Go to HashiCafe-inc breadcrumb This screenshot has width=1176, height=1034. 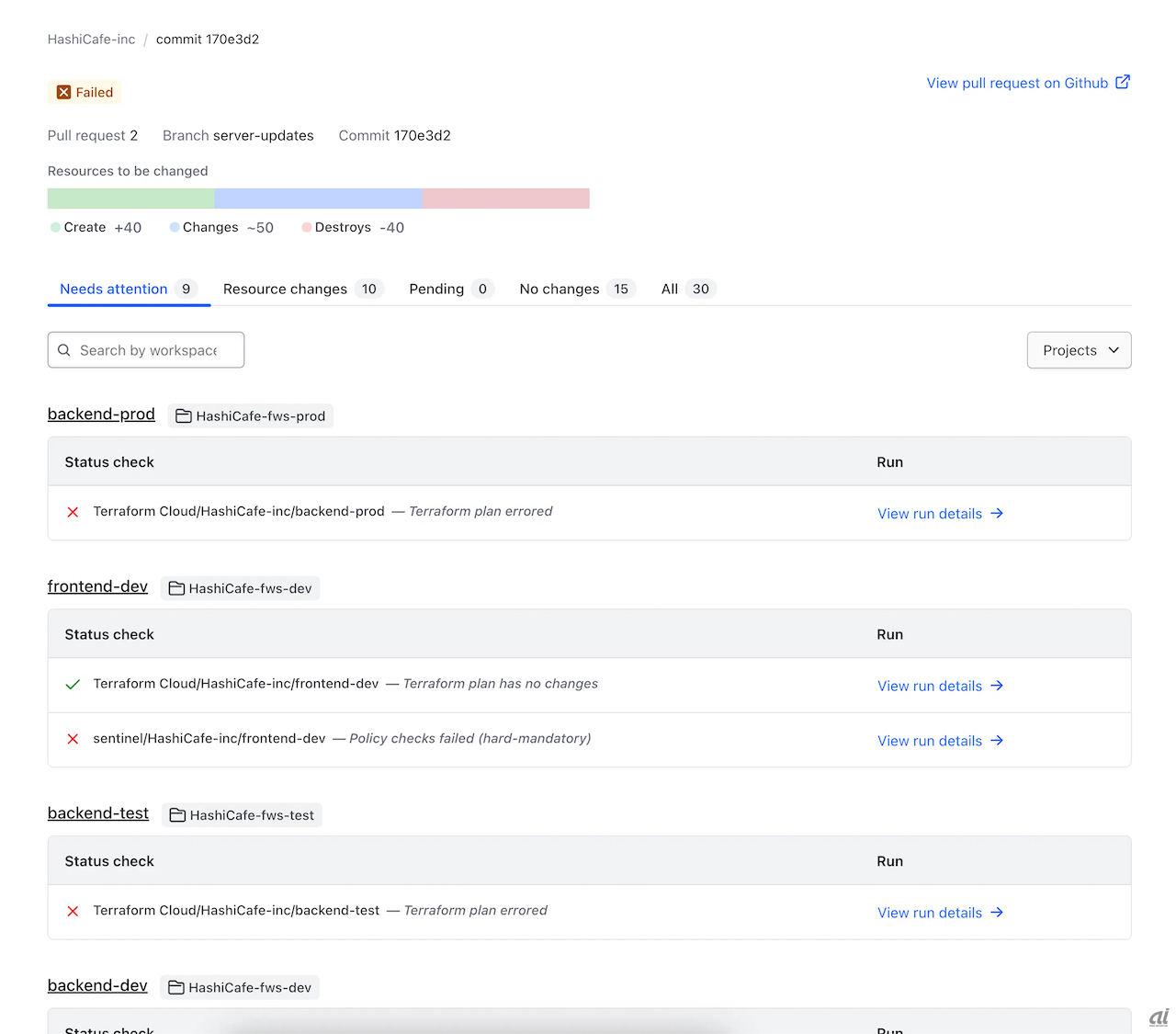(x=91, y=40)
